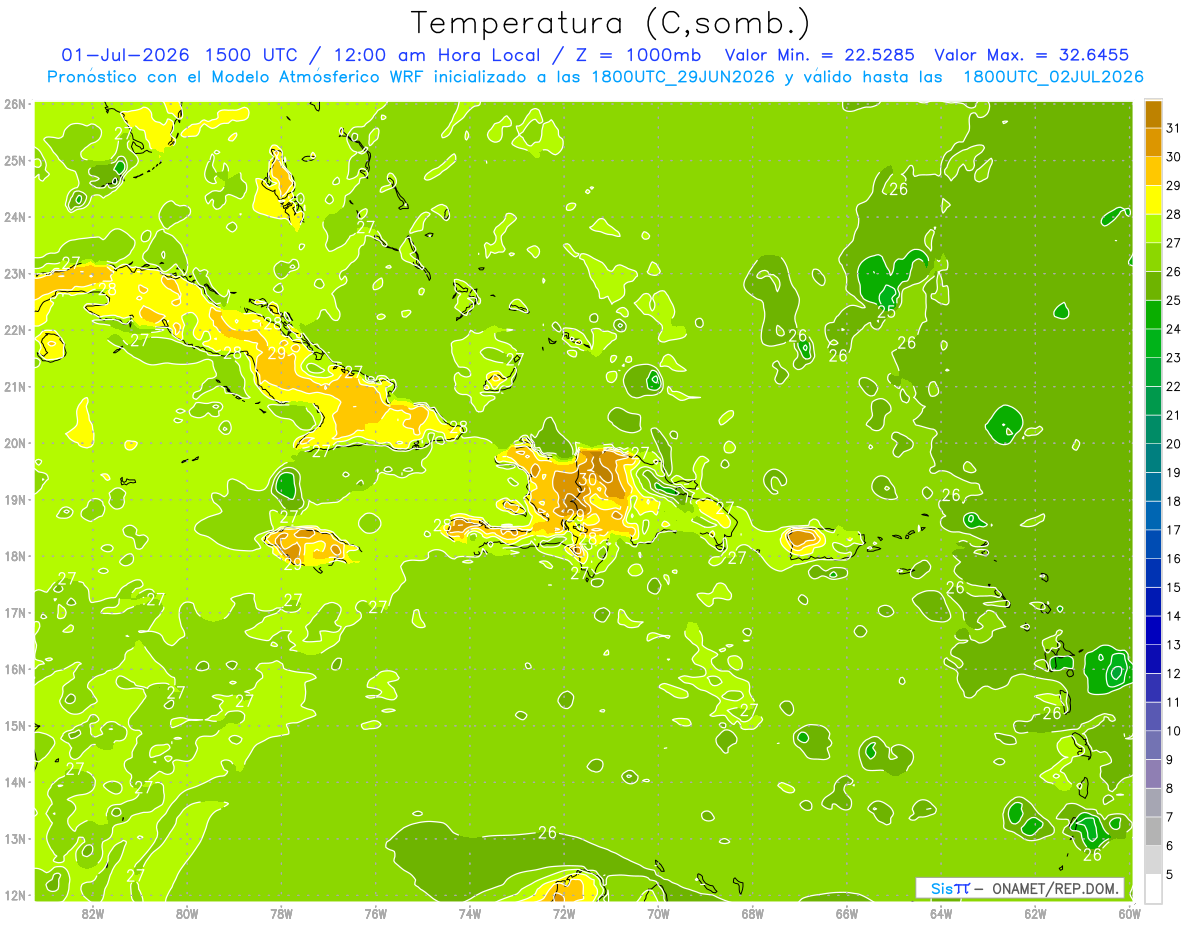The height and width of the screenshot is (927, 1200).
Task: Click the "80W" longitude axis label
Action: (187, 913)
